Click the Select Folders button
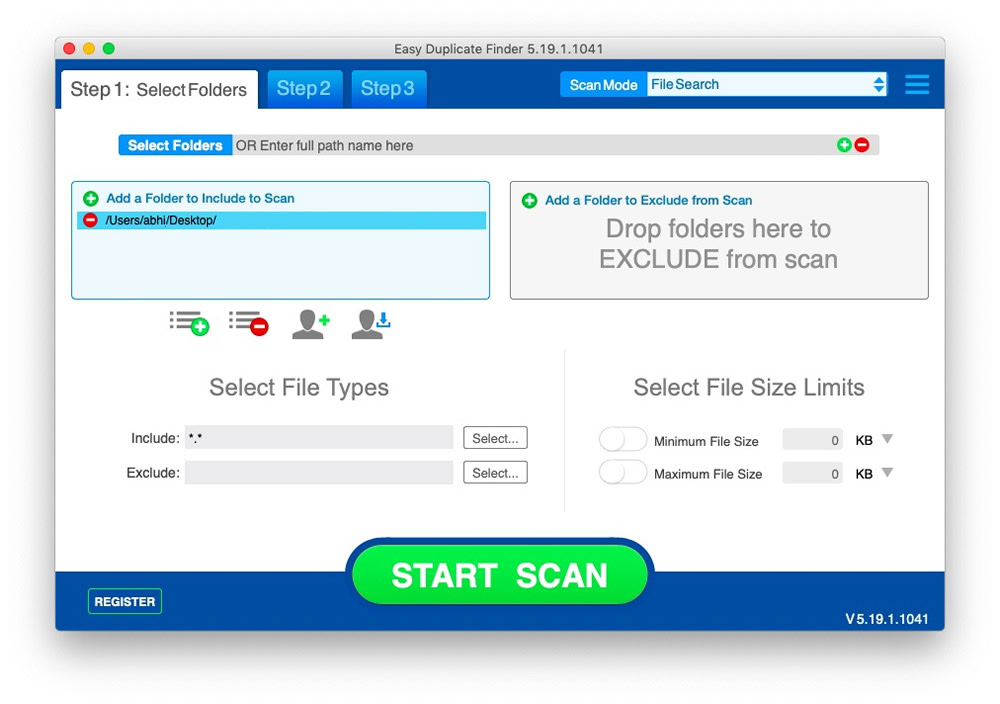 click(x=175, y=145)
